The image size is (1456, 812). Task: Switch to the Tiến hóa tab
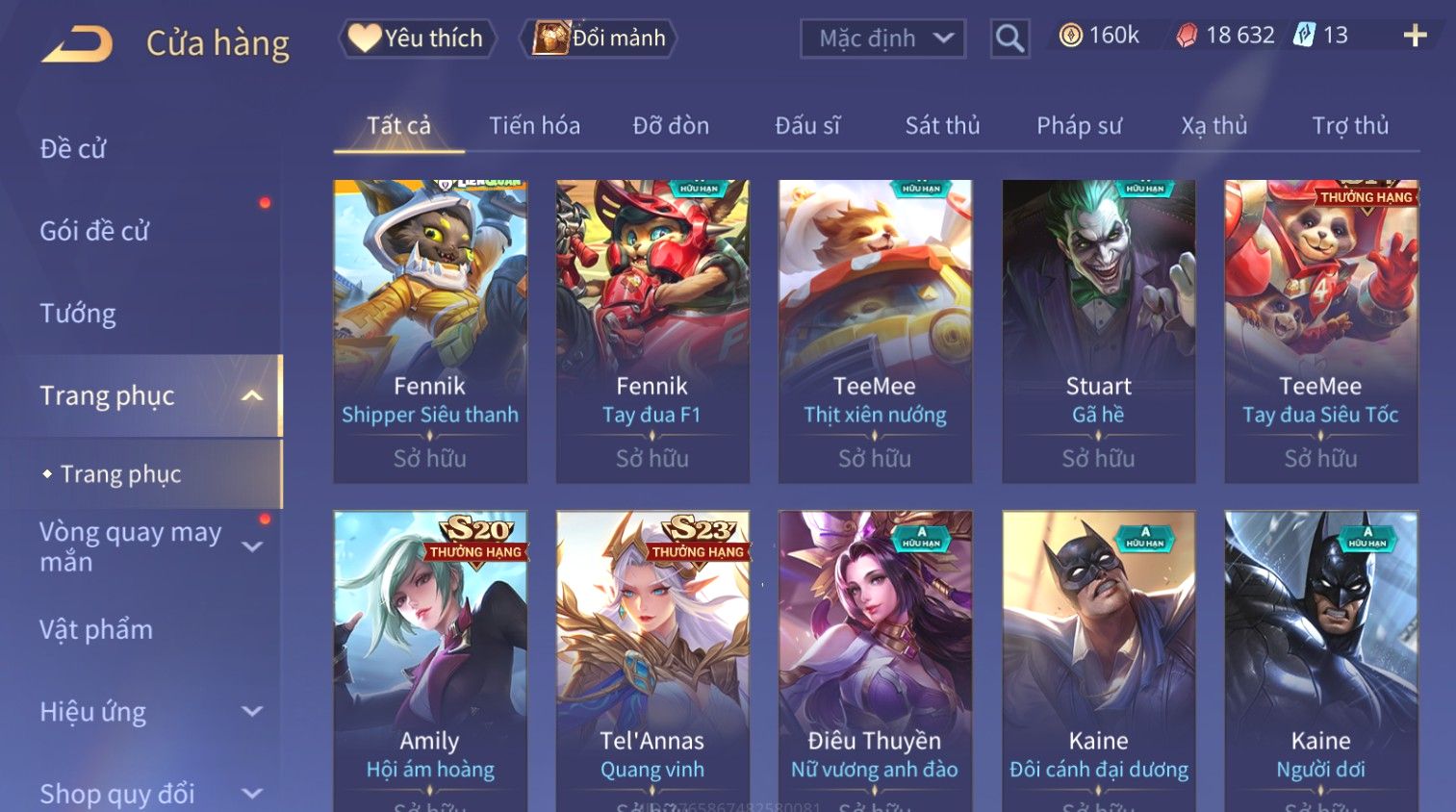(x=534, y=126)
